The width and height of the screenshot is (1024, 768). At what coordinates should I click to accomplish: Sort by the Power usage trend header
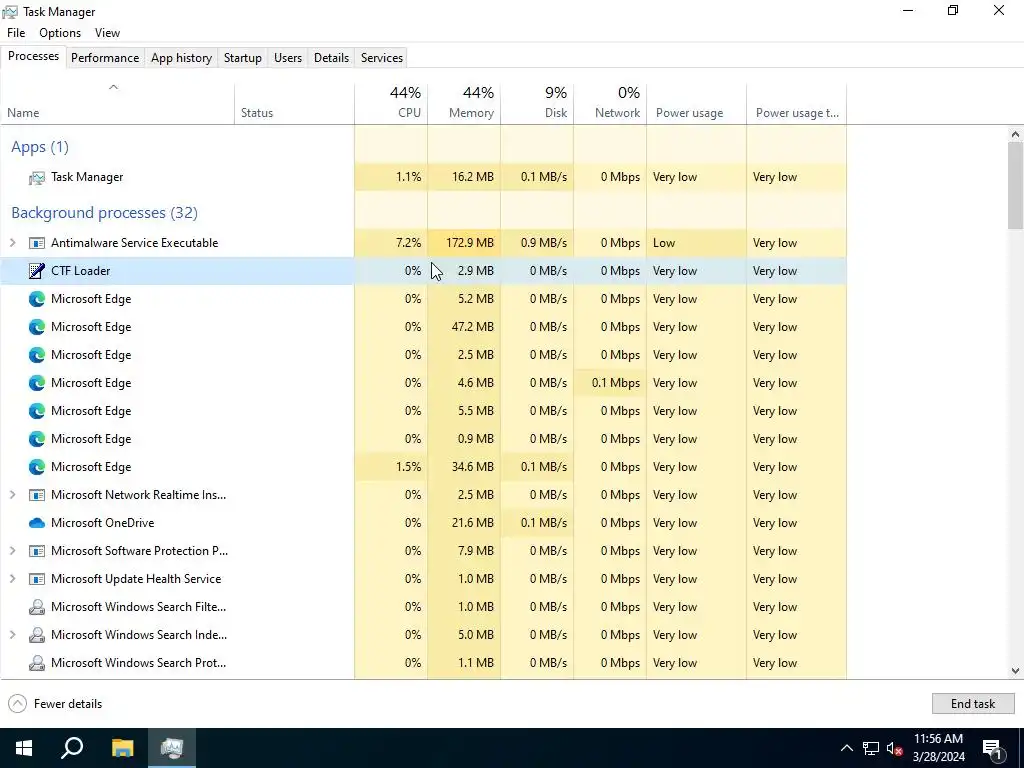(x=797, y=104)
